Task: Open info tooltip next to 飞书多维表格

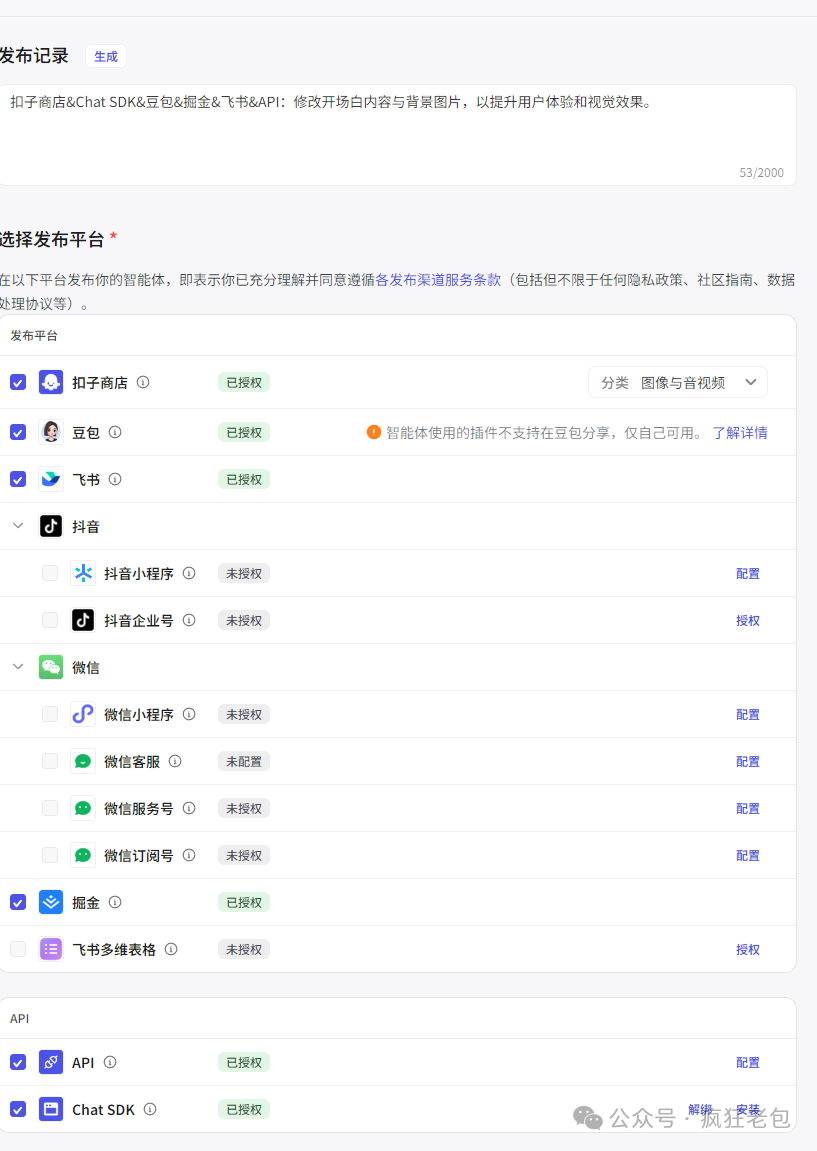Action: 171,949
